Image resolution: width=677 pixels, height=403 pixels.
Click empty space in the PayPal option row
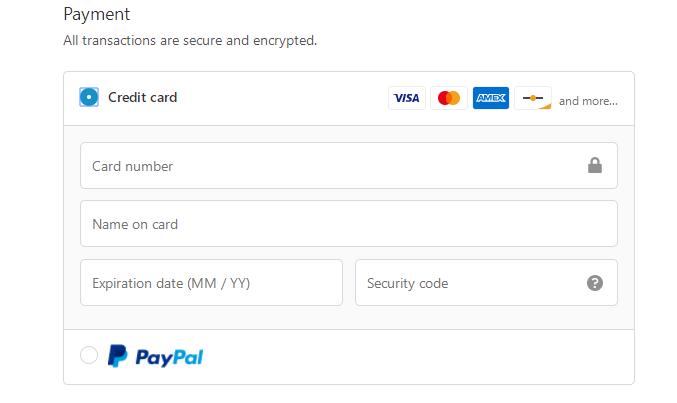[420, 356]
